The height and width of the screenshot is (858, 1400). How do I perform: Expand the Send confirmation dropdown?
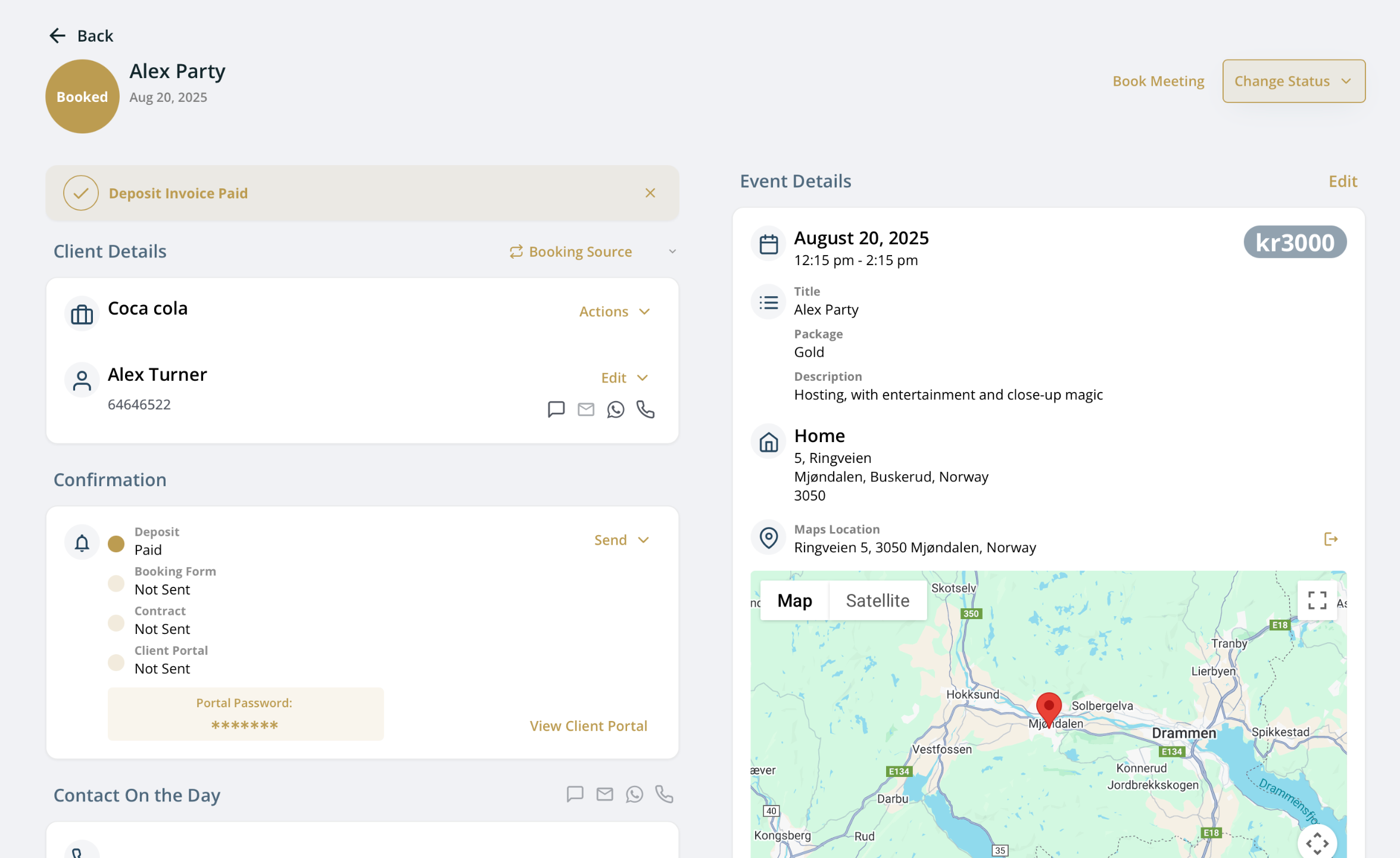tap(621, 540)
